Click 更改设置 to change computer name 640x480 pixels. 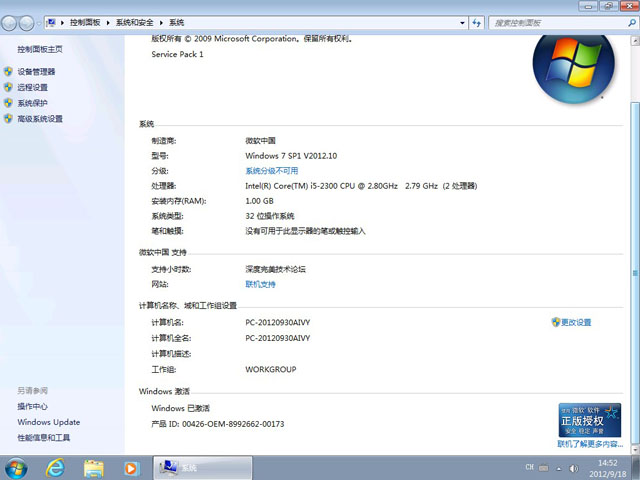point(576,322)
